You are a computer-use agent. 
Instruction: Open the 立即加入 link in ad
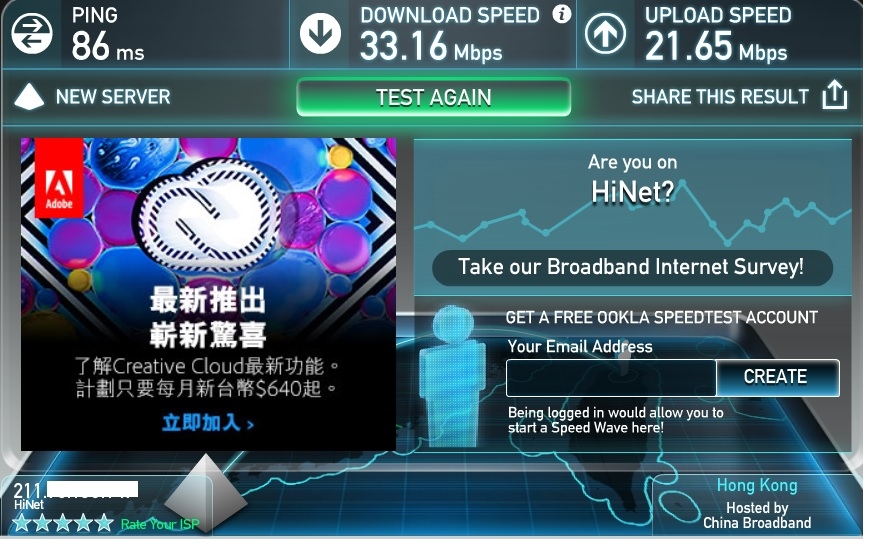[x=208, y=423]
